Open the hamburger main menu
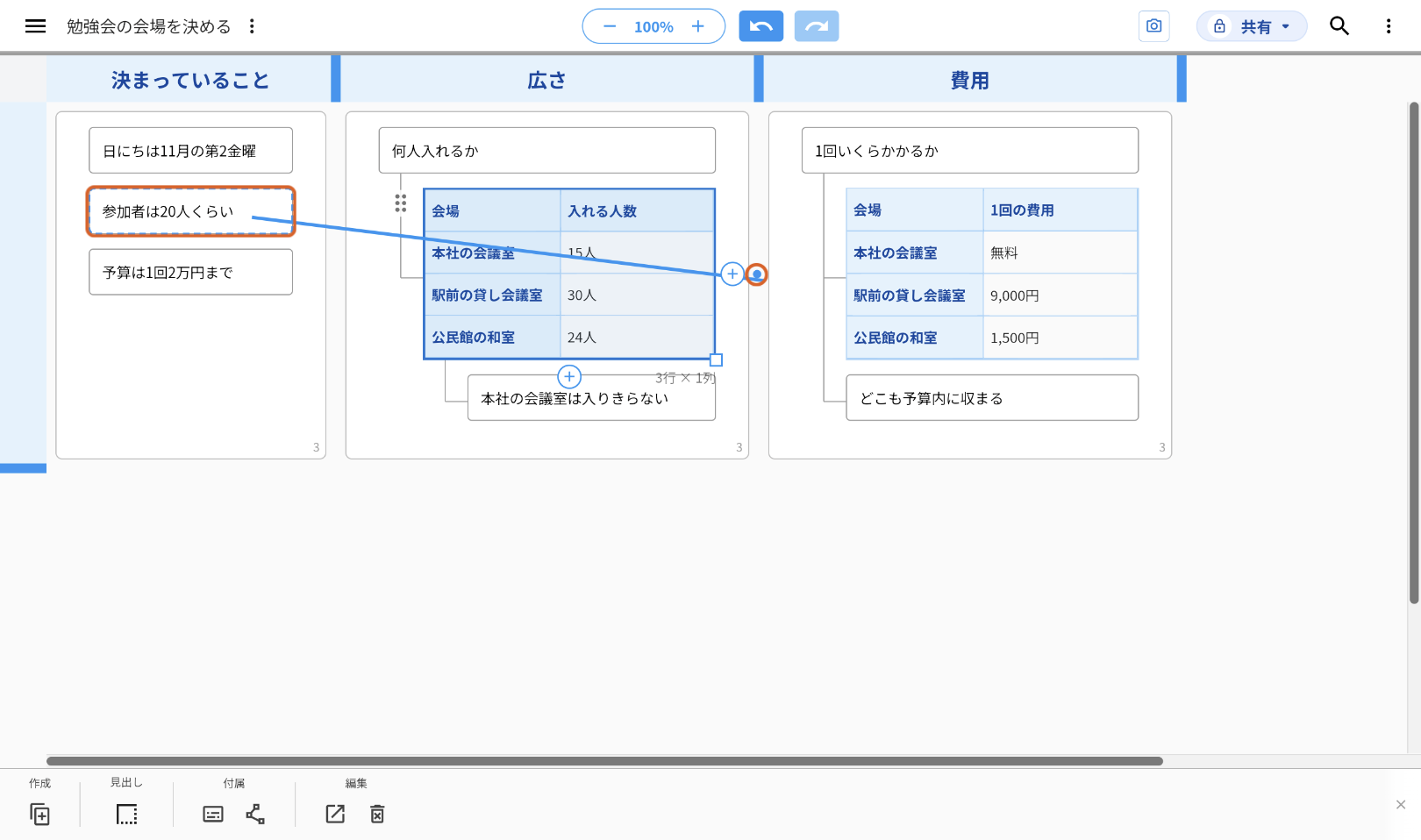Screen dimensions: 1421x840 (35, 26)
